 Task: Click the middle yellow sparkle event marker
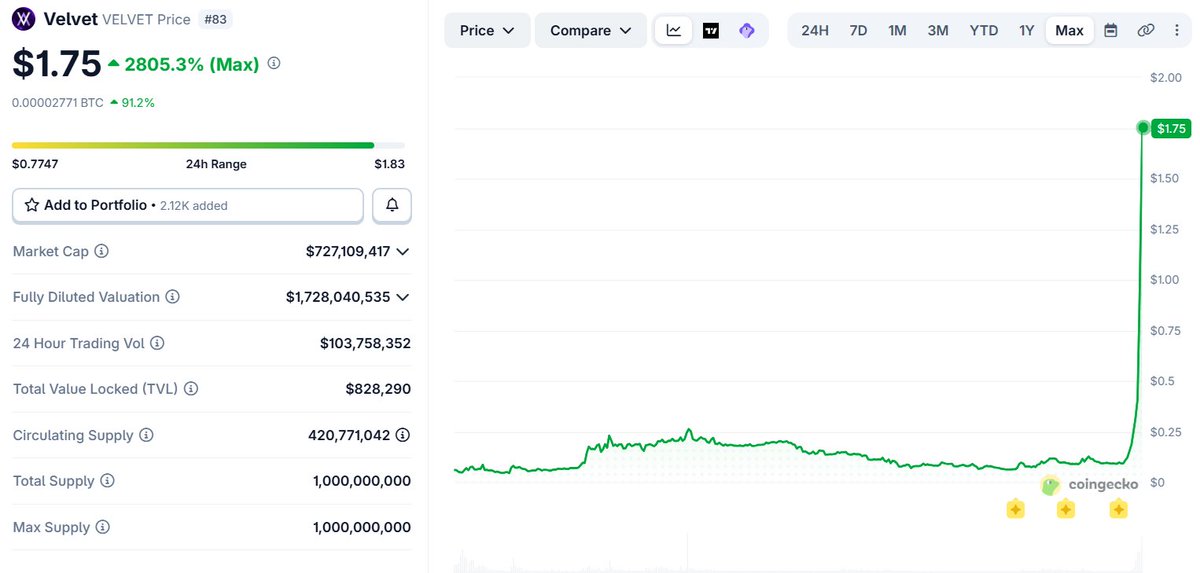pyautogui.click(x=1066, y=509)
